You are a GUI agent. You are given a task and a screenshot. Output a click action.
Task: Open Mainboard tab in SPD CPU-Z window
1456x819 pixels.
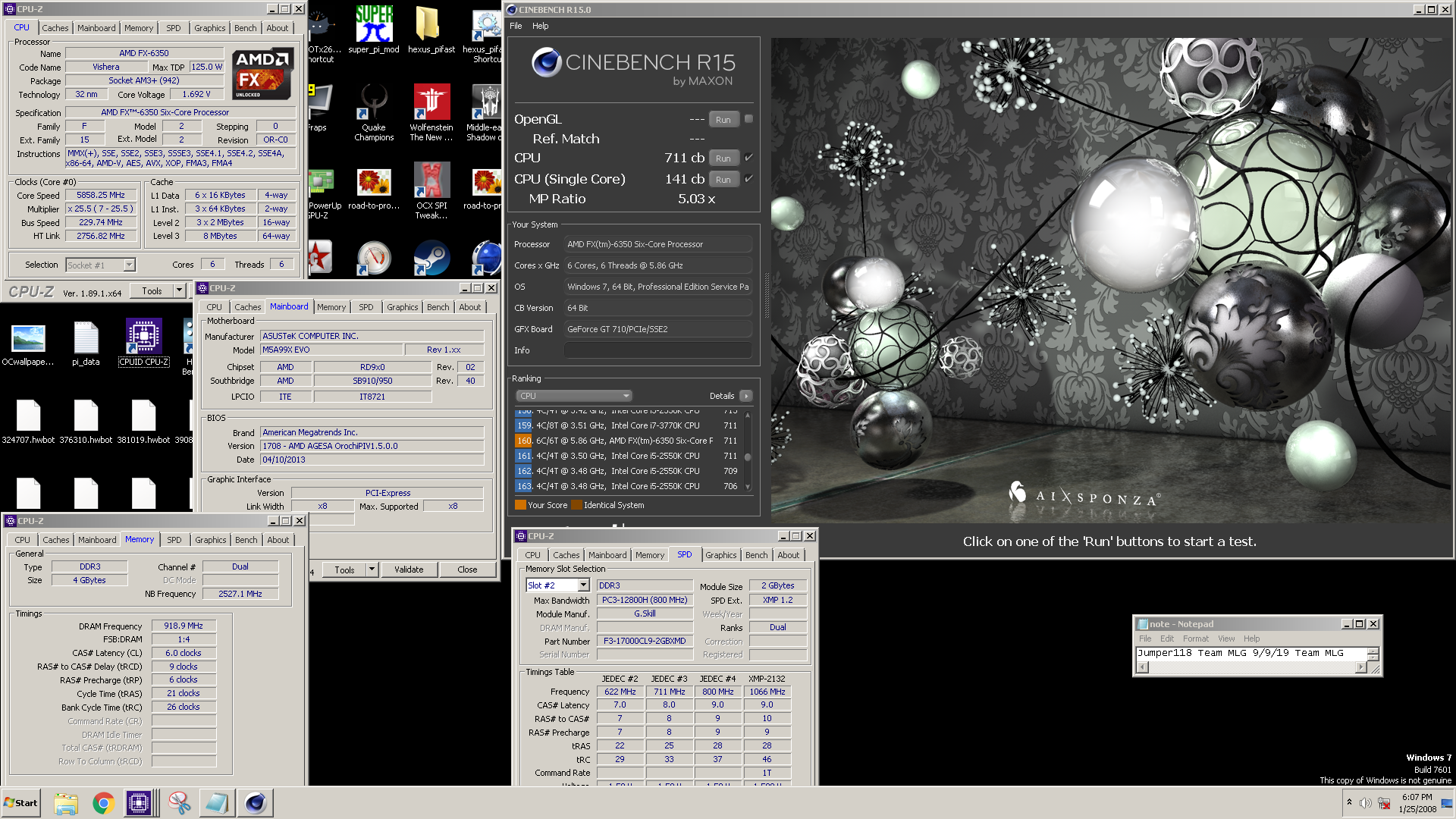pos(607,555)
